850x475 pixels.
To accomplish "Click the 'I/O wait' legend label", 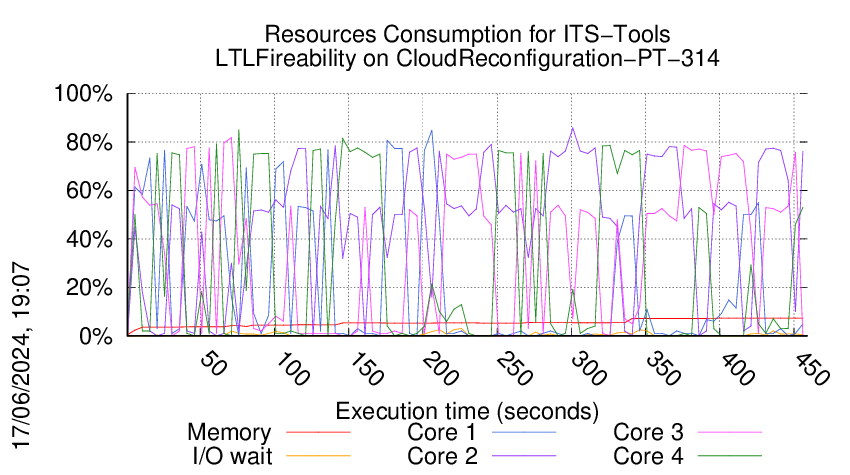I will pos(232,456).
